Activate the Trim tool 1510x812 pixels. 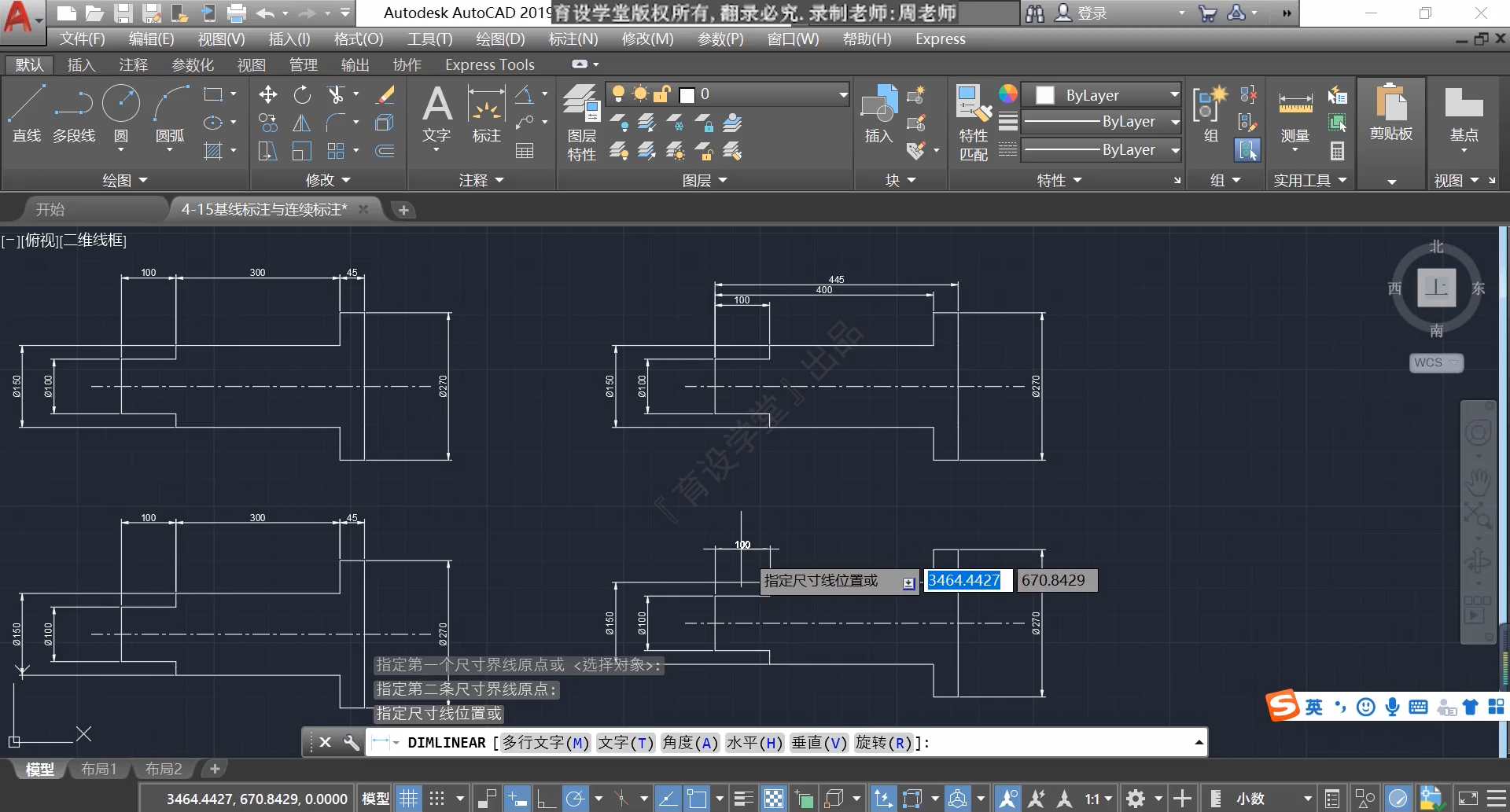337,95
